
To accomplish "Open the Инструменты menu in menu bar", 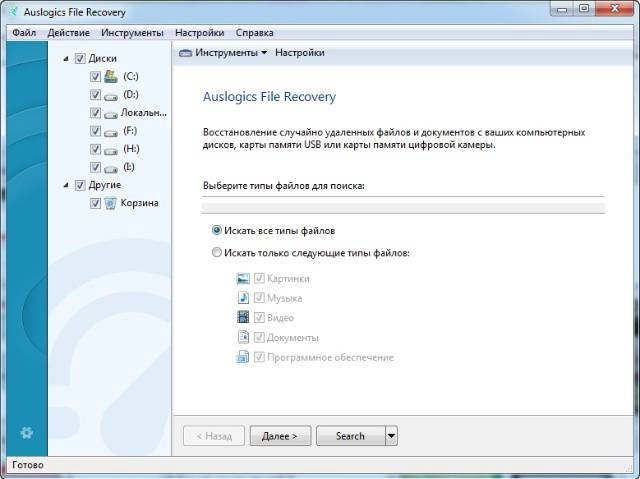I will click(132, 33).
